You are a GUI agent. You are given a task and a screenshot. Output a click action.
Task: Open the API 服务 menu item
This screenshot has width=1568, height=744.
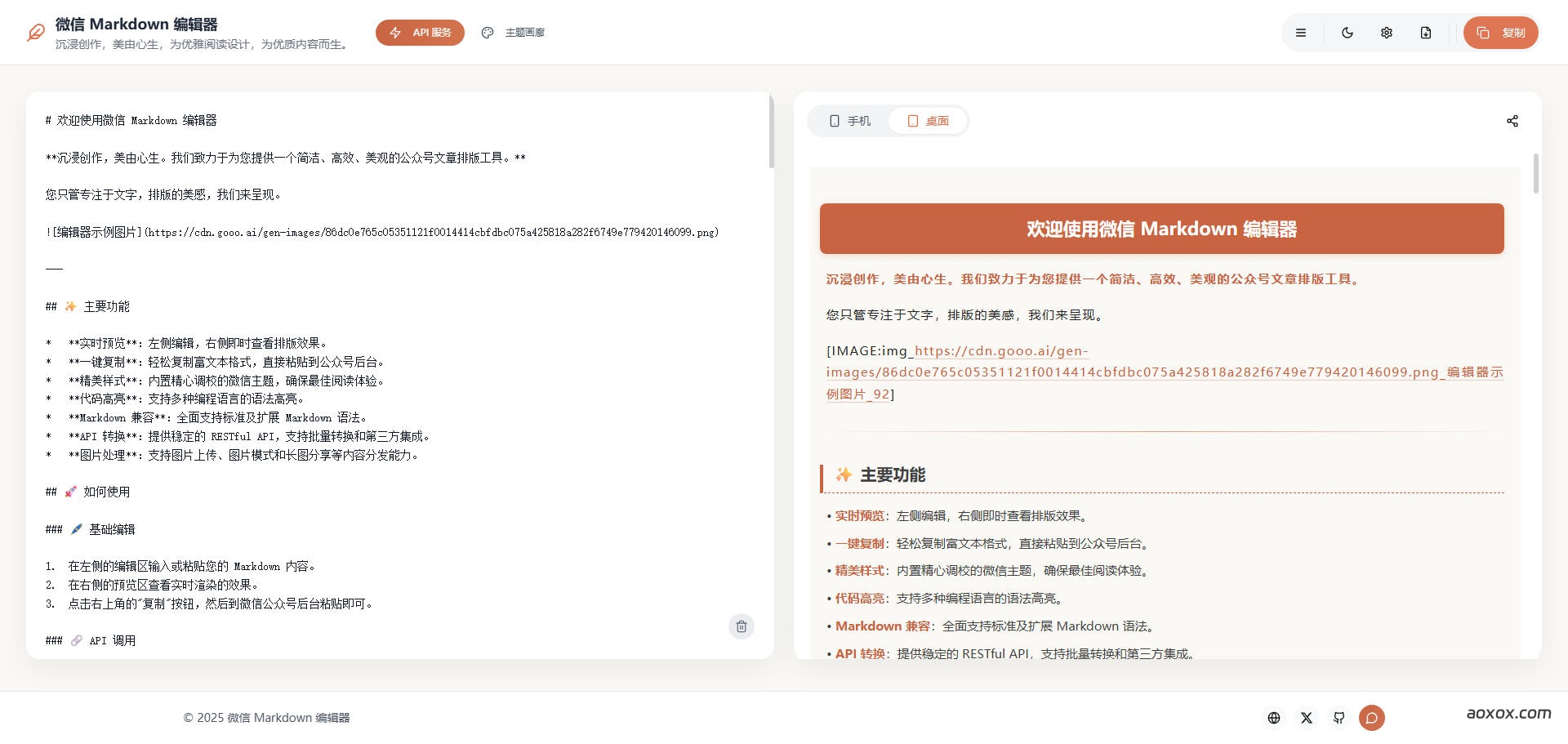click(x=420, y=33)
